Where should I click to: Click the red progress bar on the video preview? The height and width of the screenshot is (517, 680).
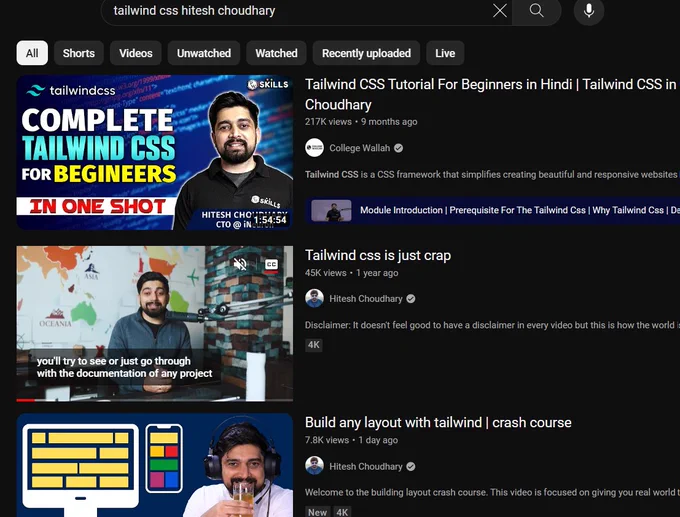click(26, 400)
